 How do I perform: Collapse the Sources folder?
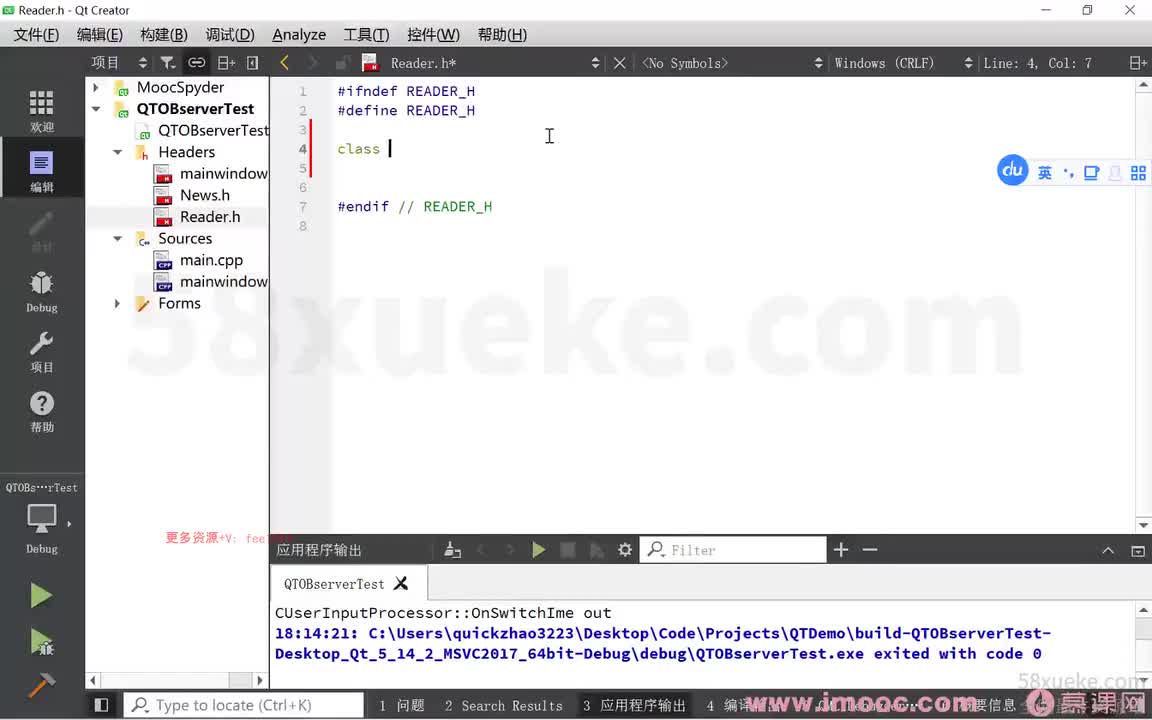pos(118,239)
